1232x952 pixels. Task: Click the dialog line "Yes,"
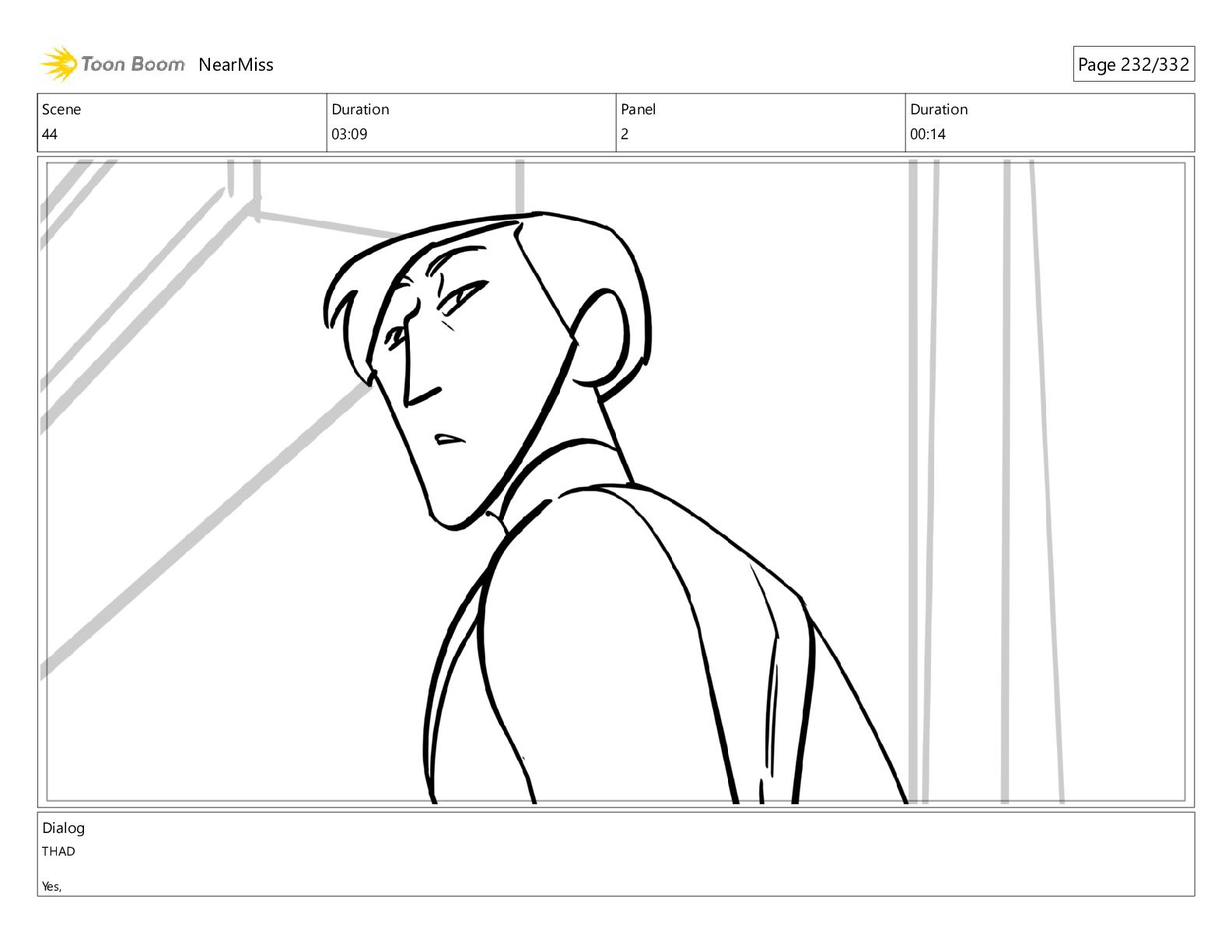click(51, 886)
